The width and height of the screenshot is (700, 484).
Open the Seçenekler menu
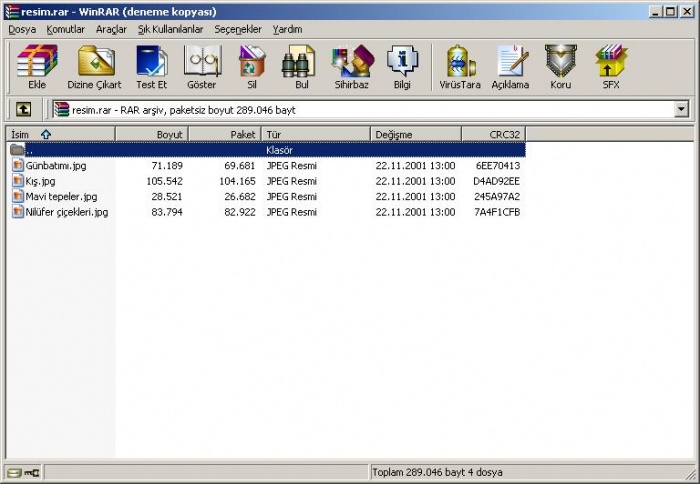click(x=238, y=29)
